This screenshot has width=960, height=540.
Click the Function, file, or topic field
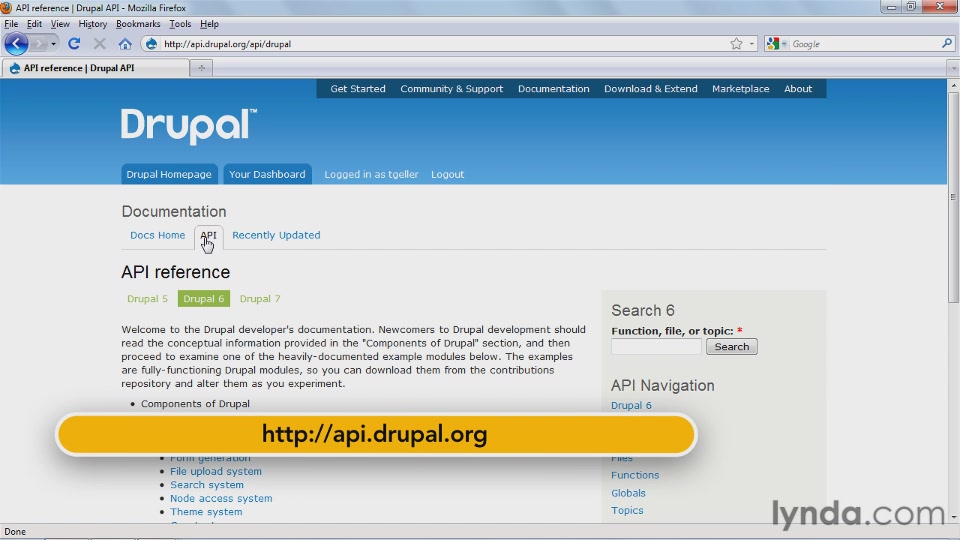(656, 347)
